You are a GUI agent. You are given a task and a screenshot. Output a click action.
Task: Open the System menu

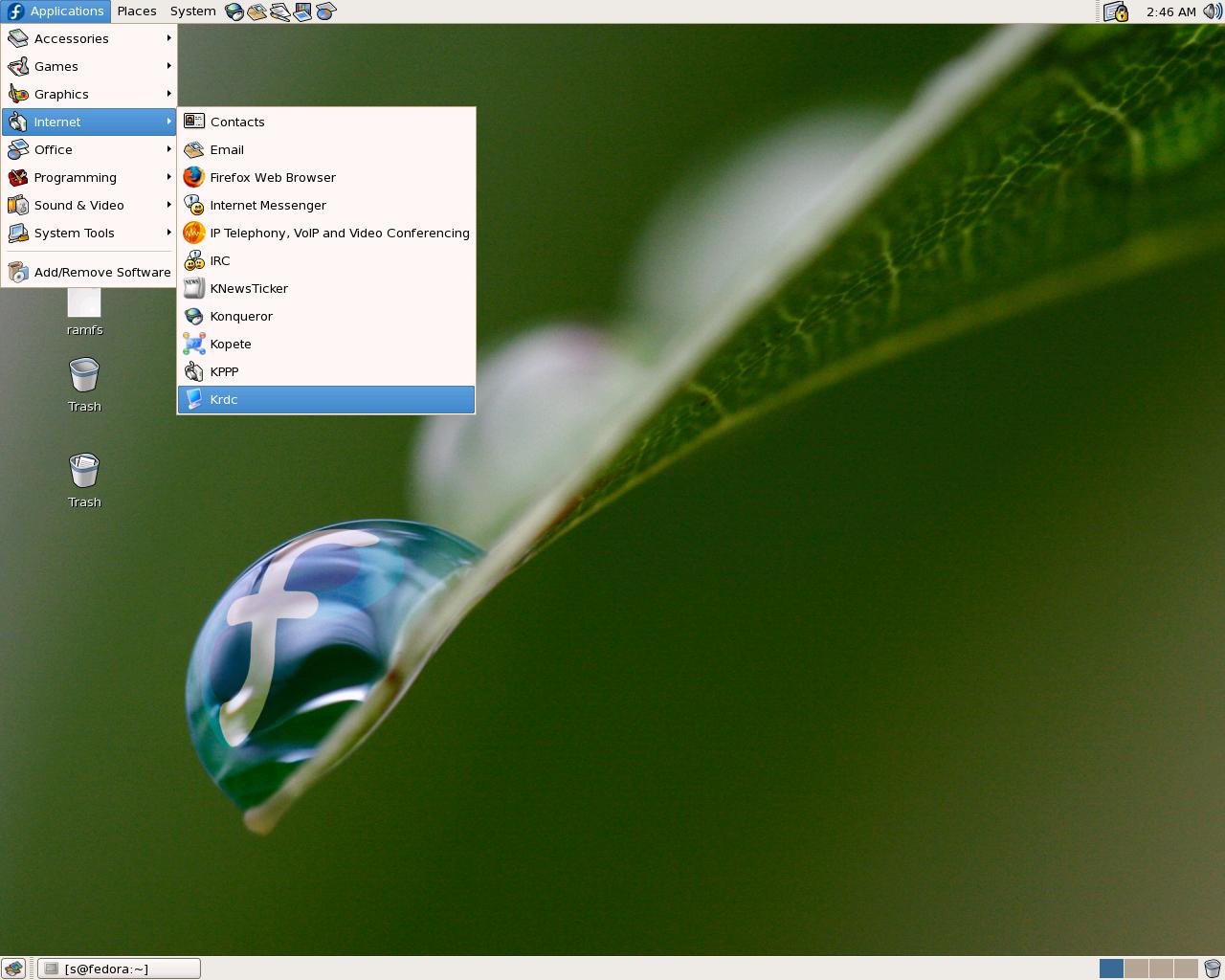(192, 11)
